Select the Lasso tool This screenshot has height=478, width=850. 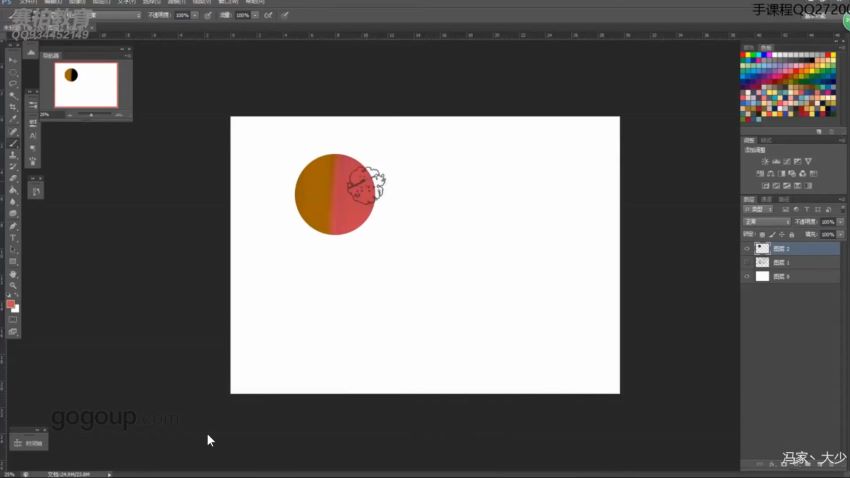point(13,84)
